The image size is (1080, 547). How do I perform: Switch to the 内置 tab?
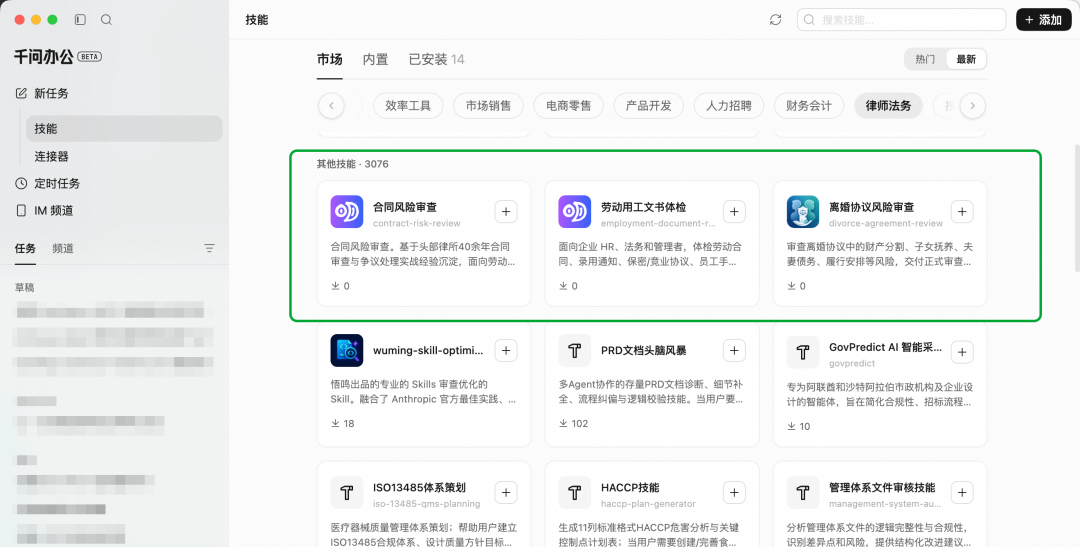click(375, 59)
